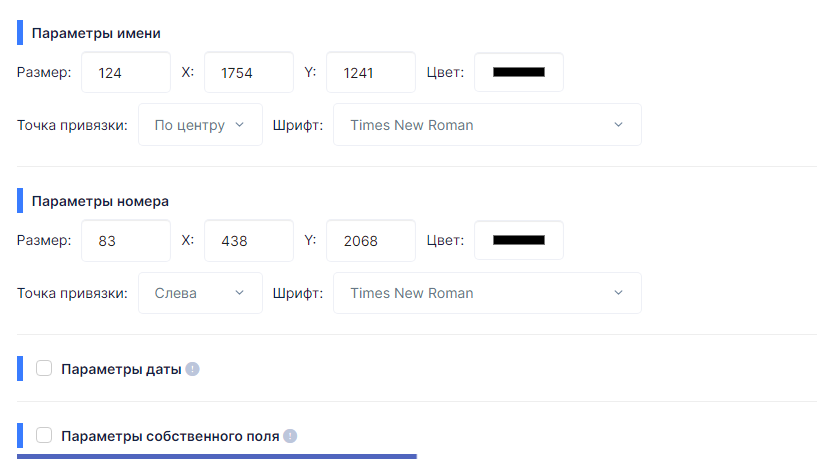Click info icon beside Параметры даты

192,369
